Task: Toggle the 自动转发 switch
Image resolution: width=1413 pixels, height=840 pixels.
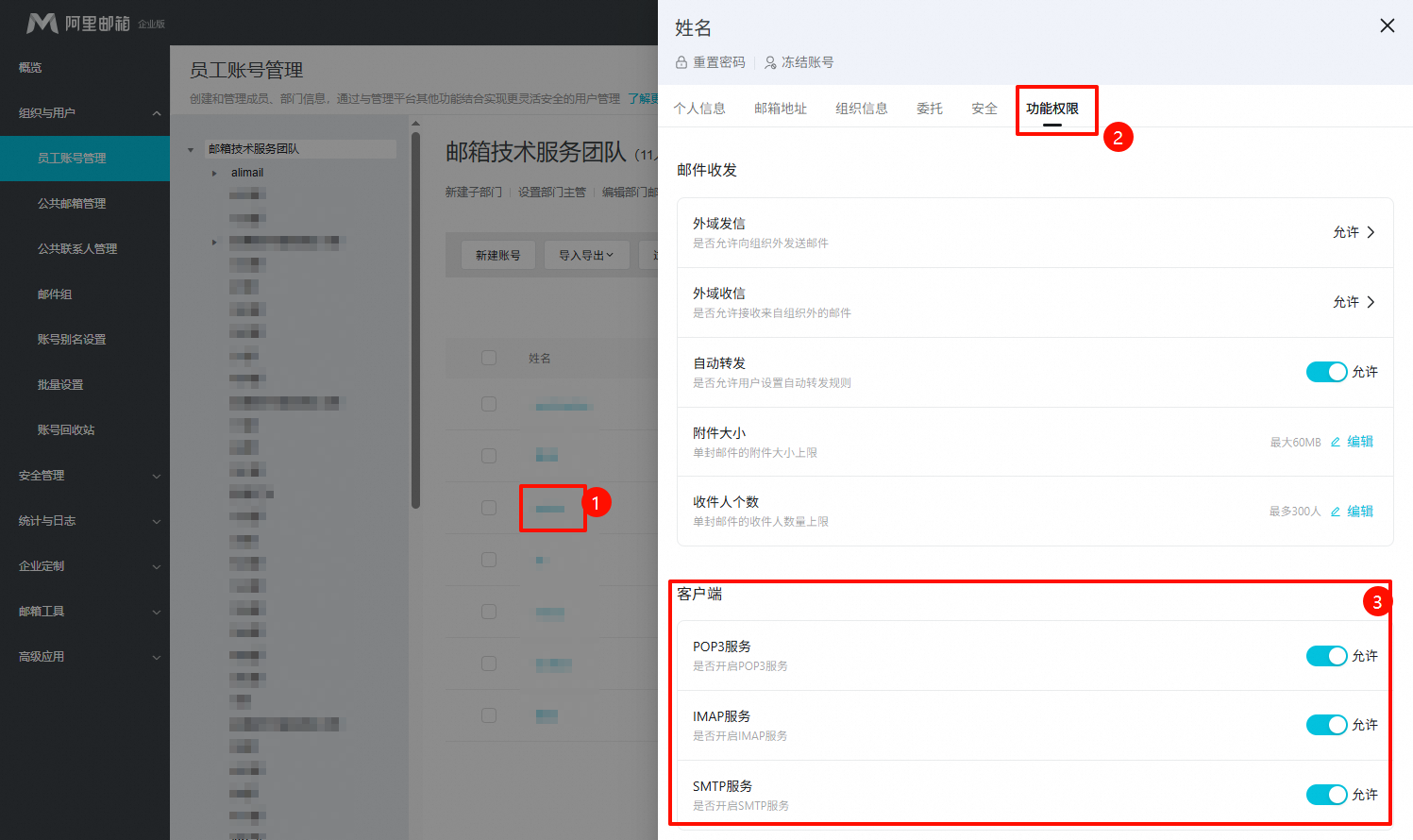Action: coord(1326,372)
